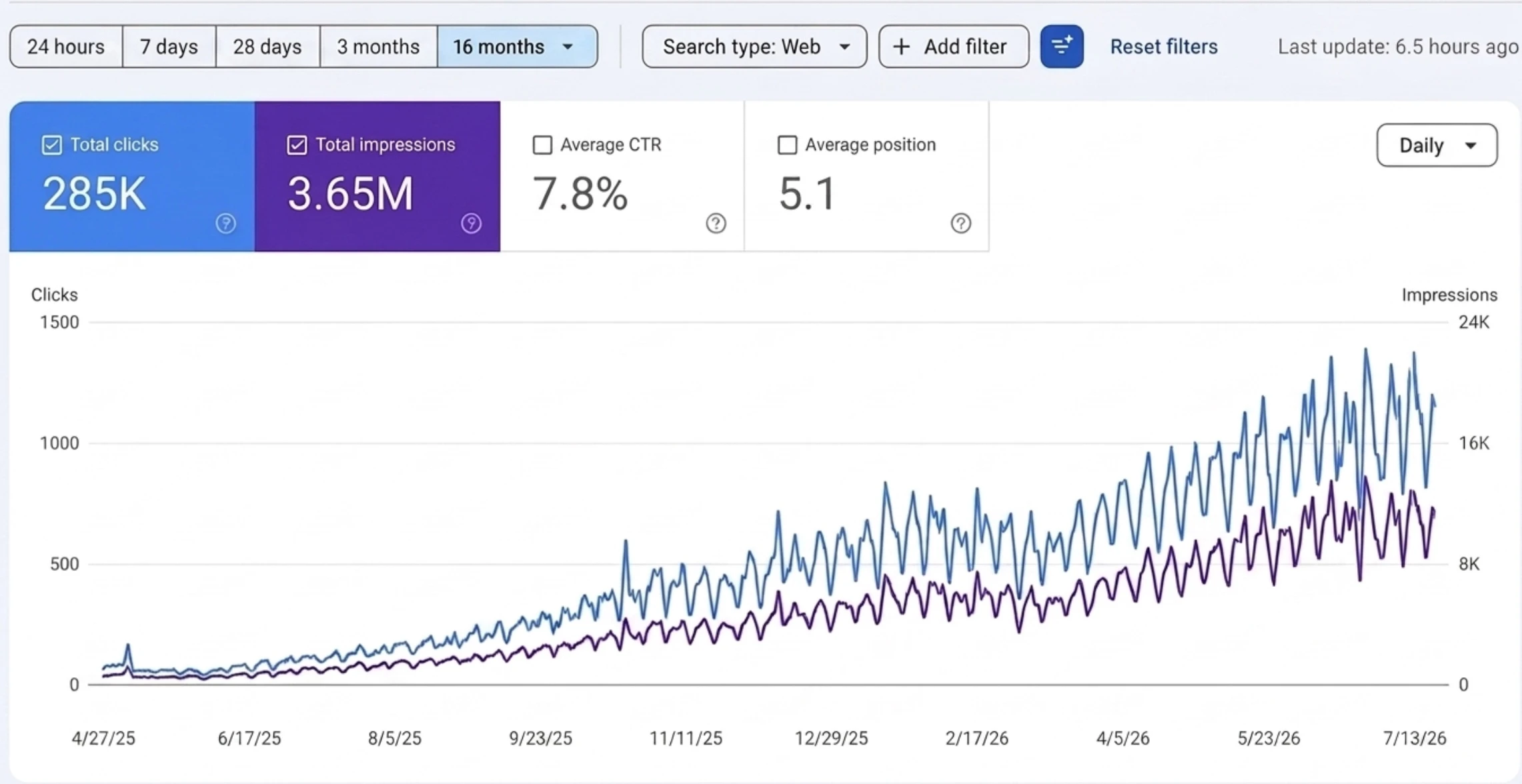This screenshot has width=1522, height=784.
Task: Click the Add filter button
Action: 954,47
